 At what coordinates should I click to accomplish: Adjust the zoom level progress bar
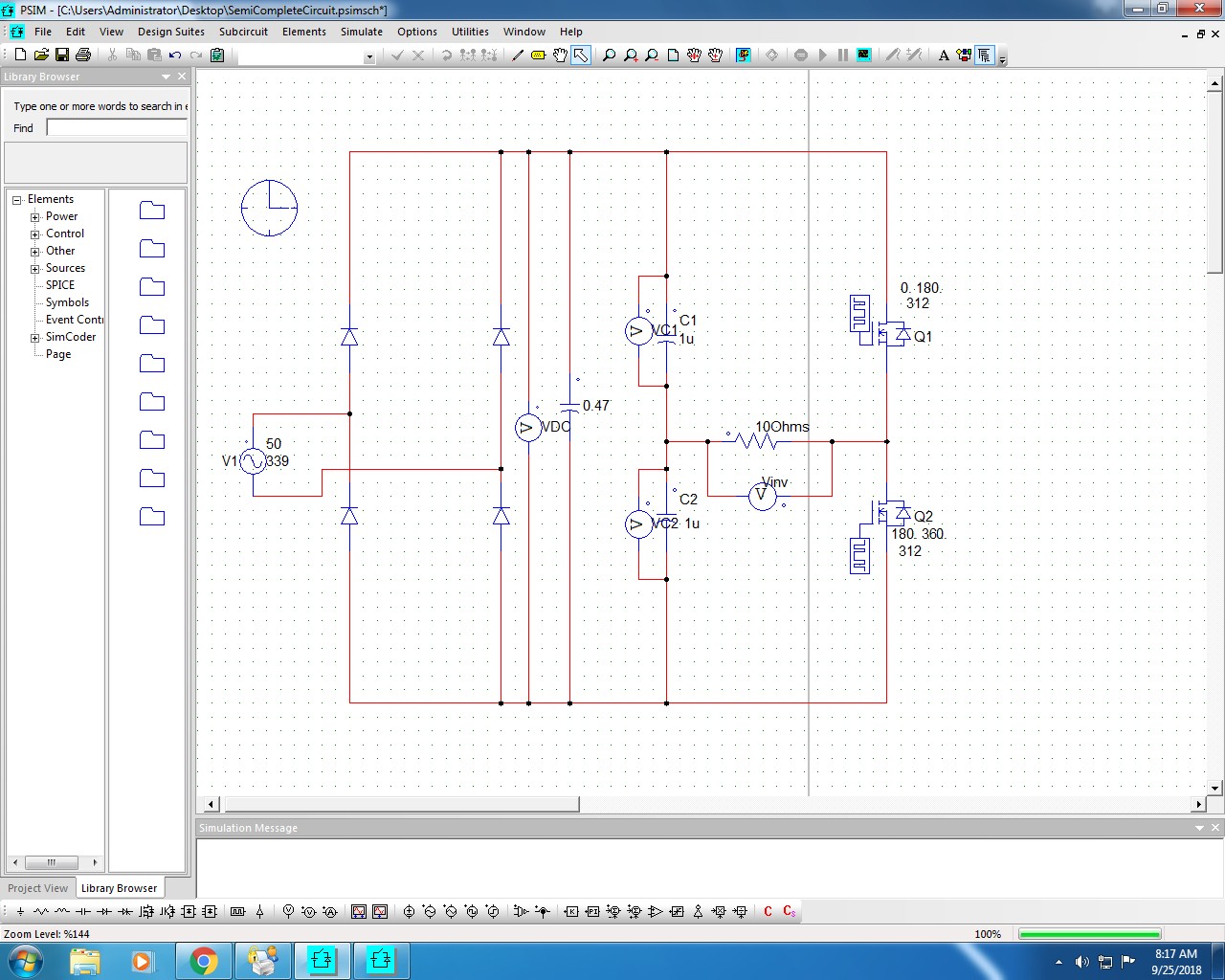click(1088, 933)
